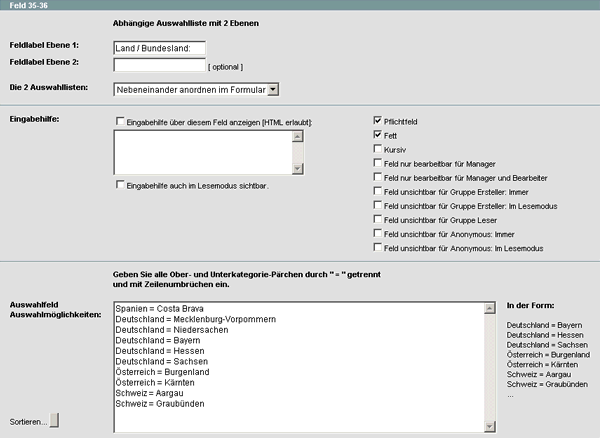This screenshot has height=438, width=600.
Task: Check Feld unsichtbar für Anonymous: Im Lesemodus
Action: click(378, 247)
